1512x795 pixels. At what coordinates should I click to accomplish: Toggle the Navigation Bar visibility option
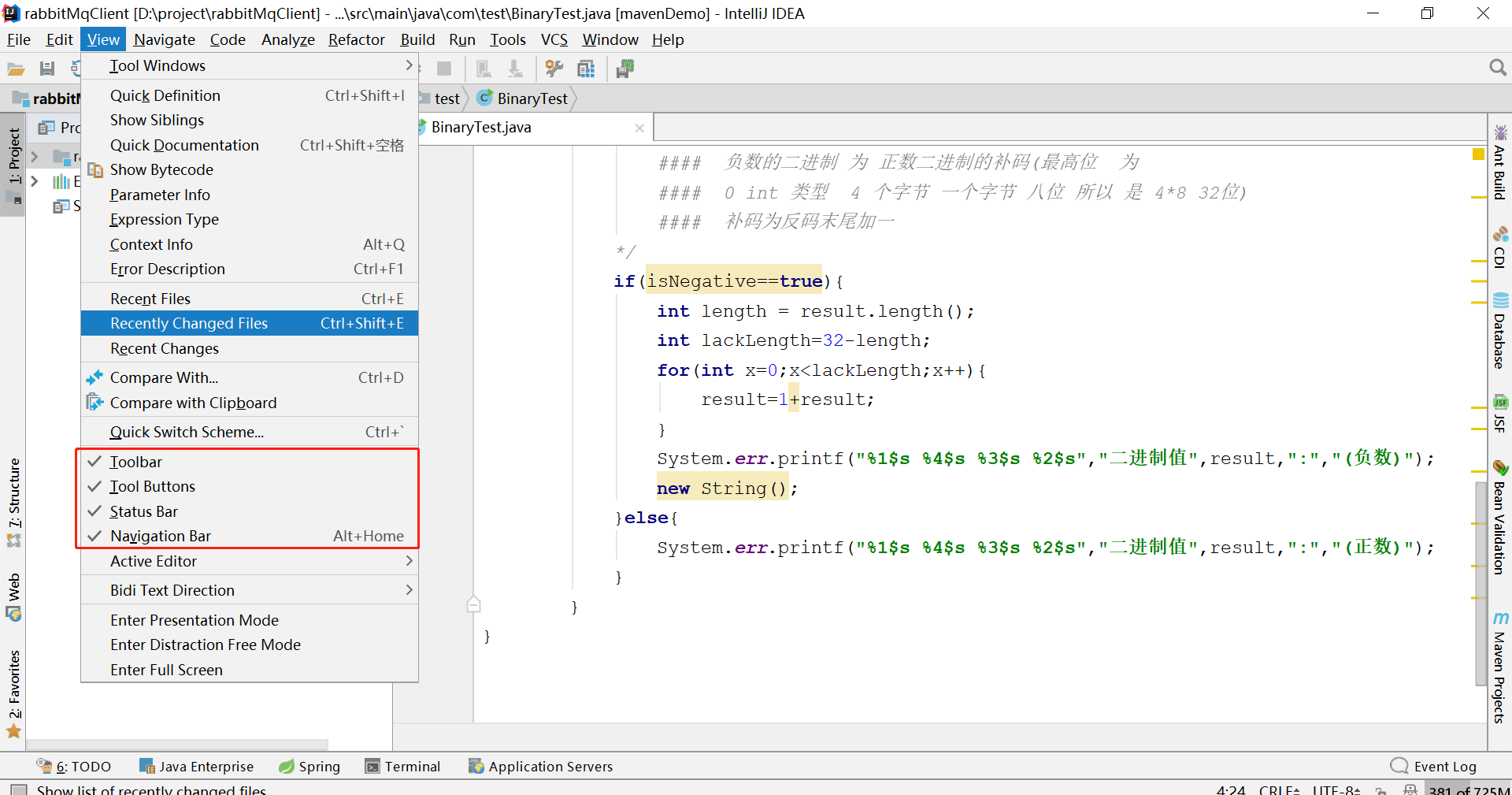click(250, 536)
